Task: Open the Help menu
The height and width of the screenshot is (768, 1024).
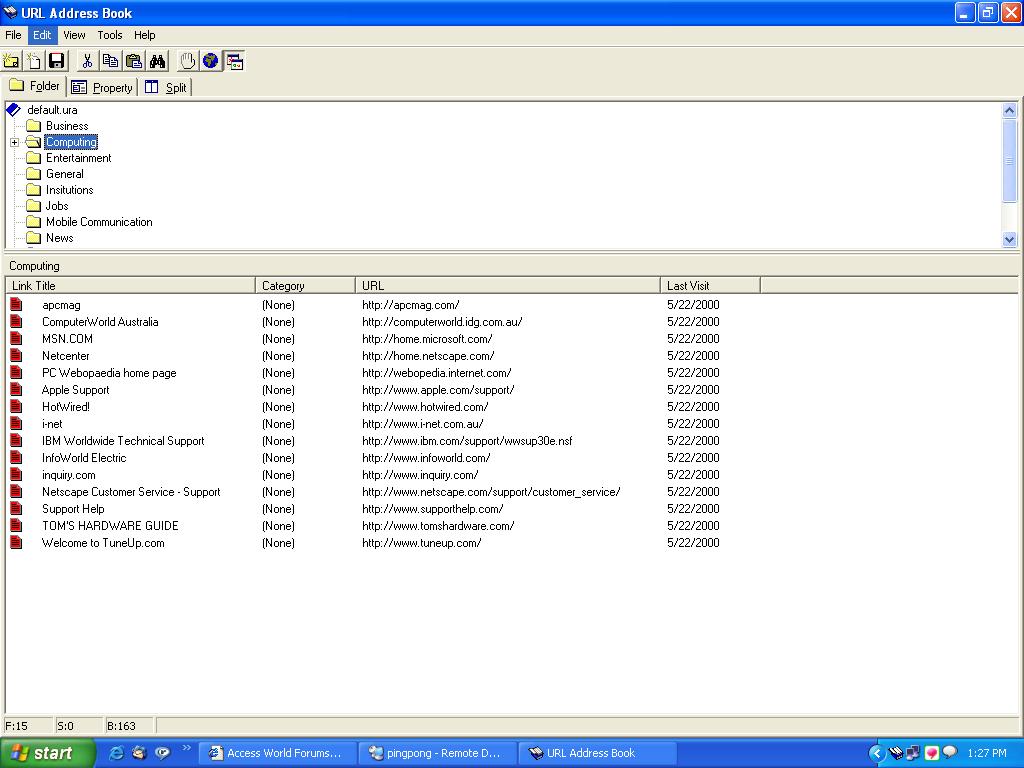Action: coord(144,35)
